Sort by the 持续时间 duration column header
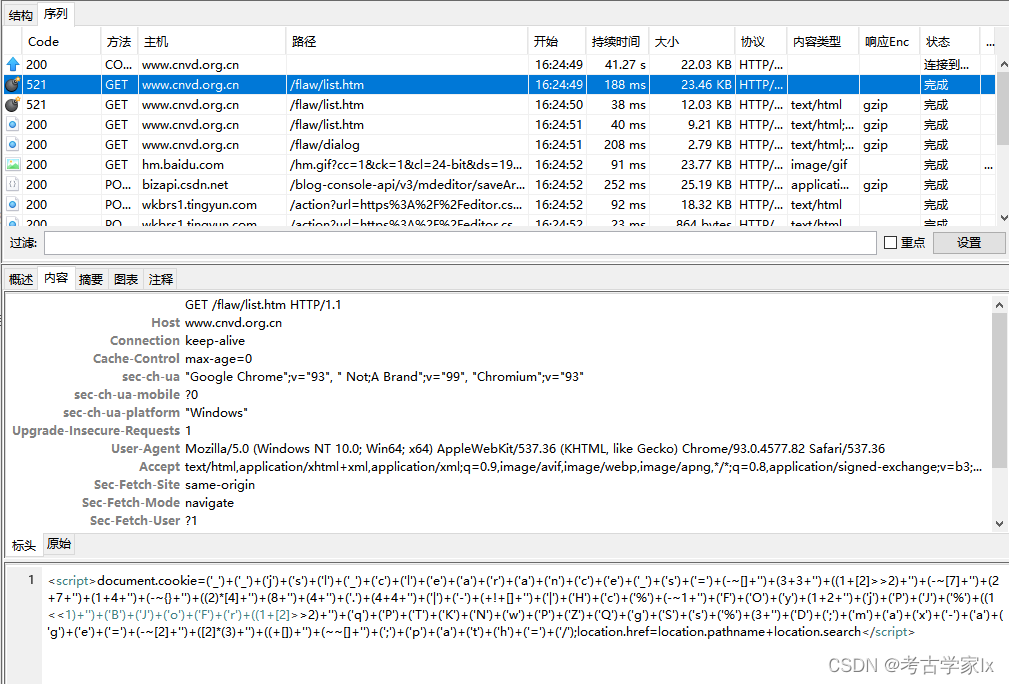The height and width of the screenshot is (684, 1009). point(616,42)
